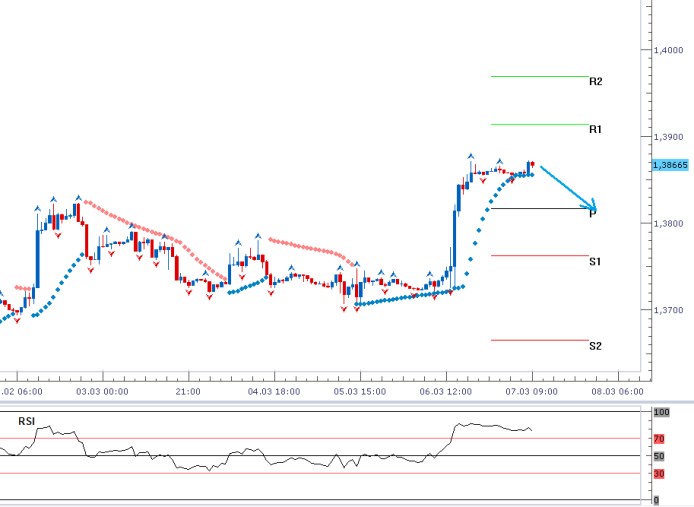The width and height of the screenshot is (694, 507).
Task: Click the 08.03 06:00 time axis label
Action: [x=617, y=392]
